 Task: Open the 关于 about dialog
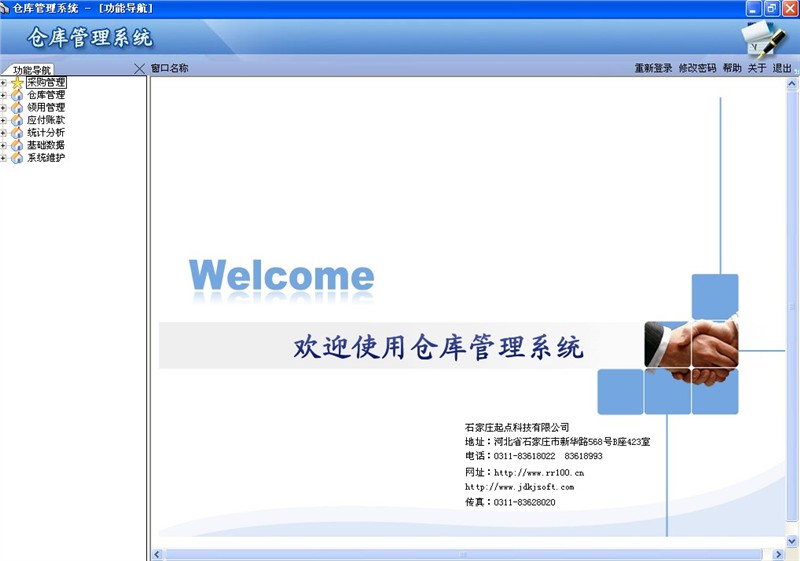[x=757, y=68]
